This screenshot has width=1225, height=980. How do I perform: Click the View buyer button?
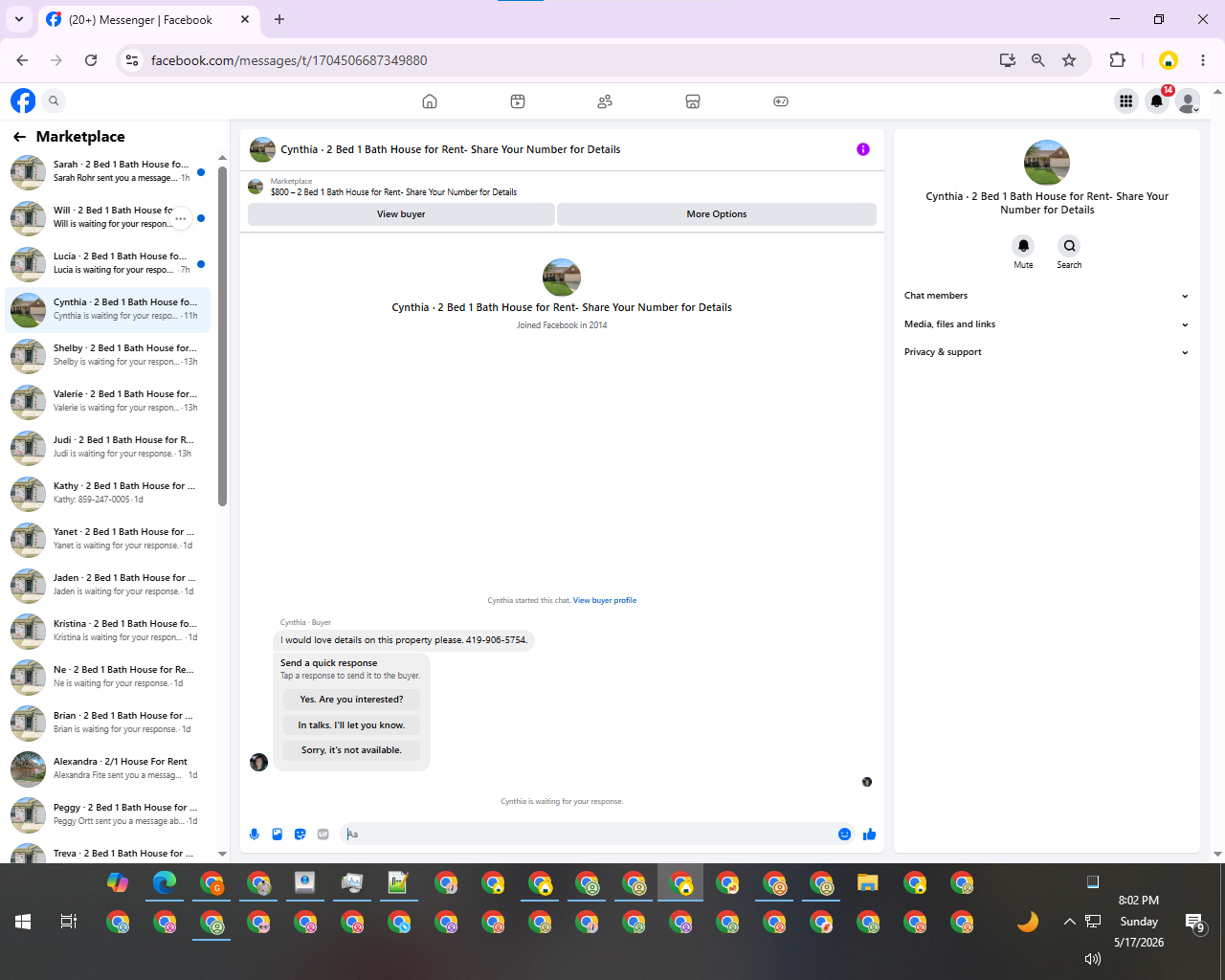pos(401,214)
